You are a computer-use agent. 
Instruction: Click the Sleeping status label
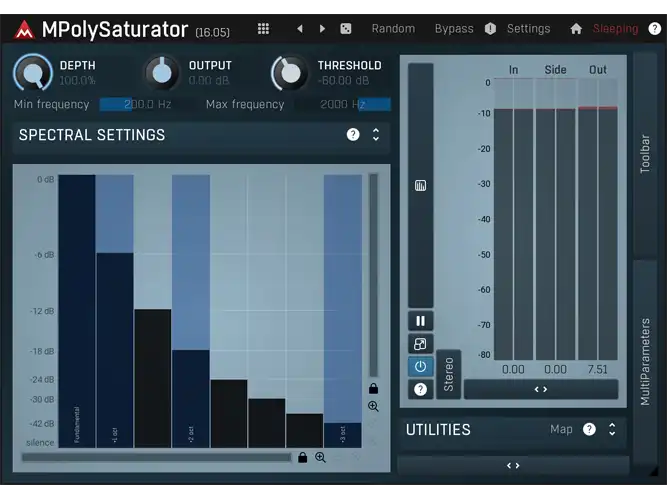(x=616, y=29)
